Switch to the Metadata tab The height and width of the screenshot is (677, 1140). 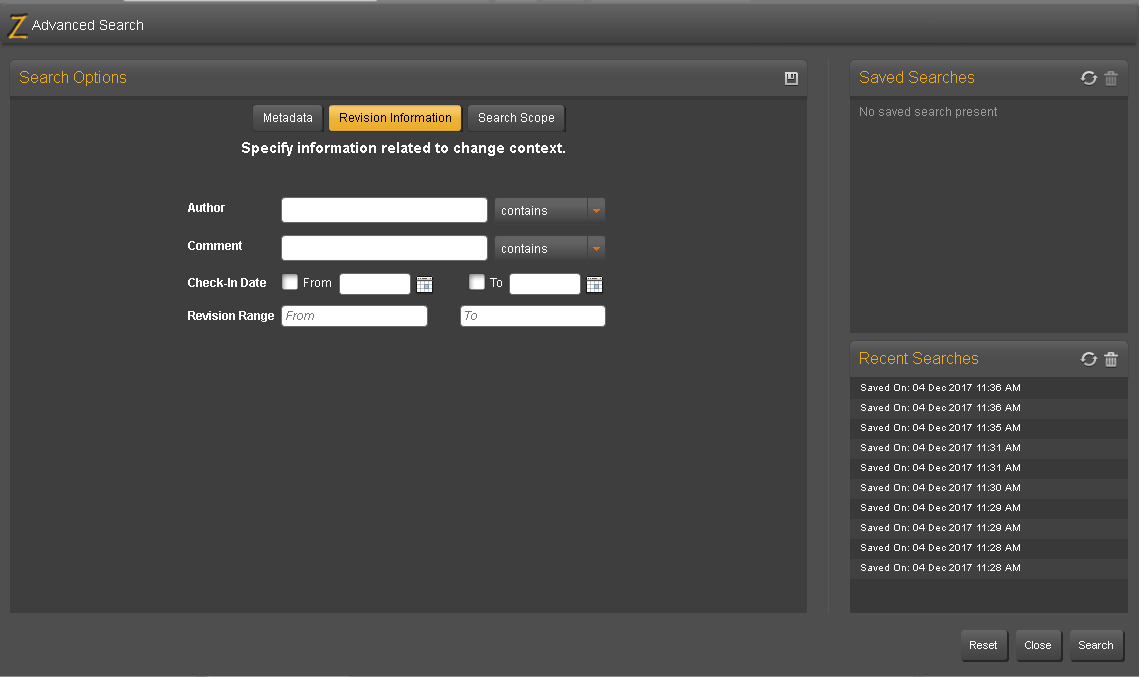click(287, 118)
